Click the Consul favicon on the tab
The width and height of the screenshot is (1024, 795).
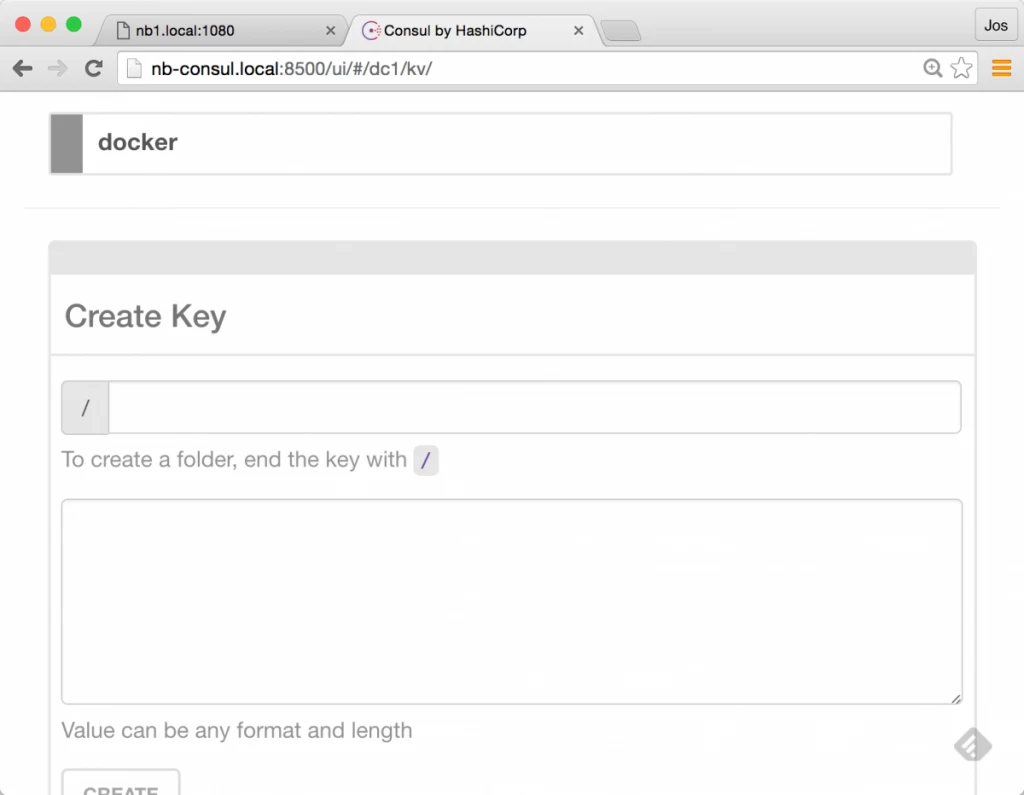pyautogui.click(x=371, y=31)
